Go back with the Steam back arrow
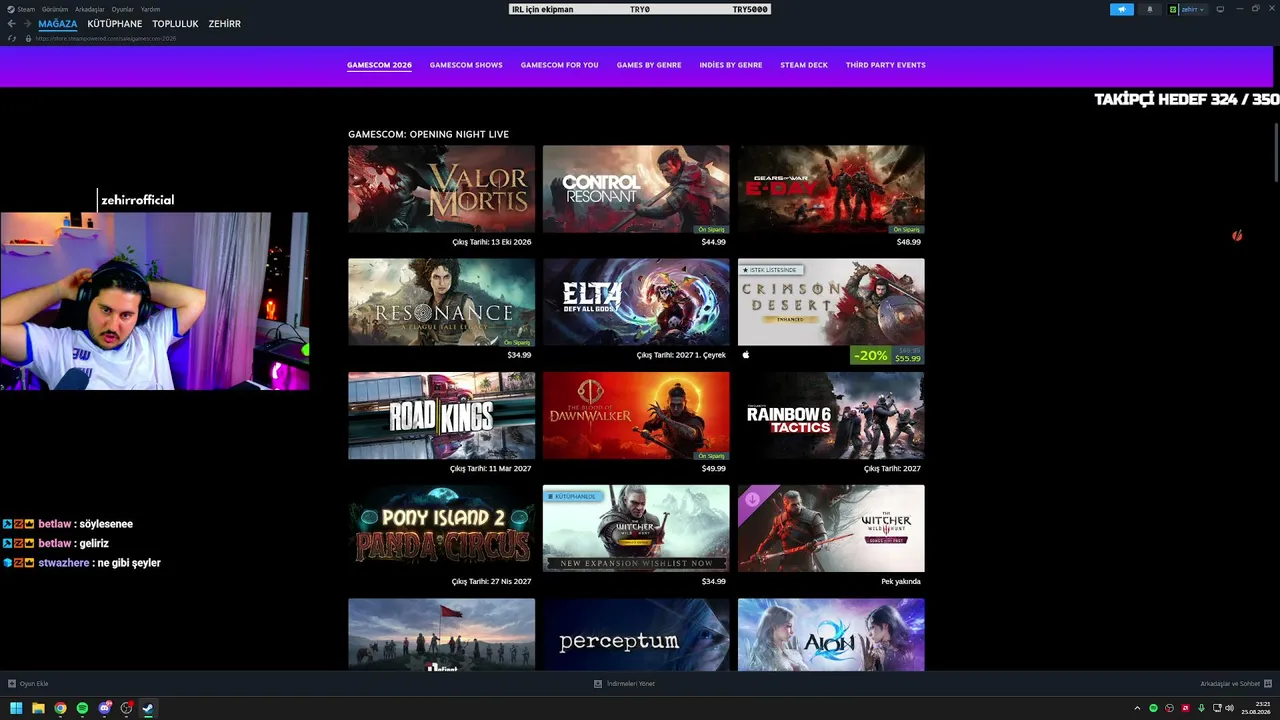The height and width of the screenshot is (720, 1280). 12,24
